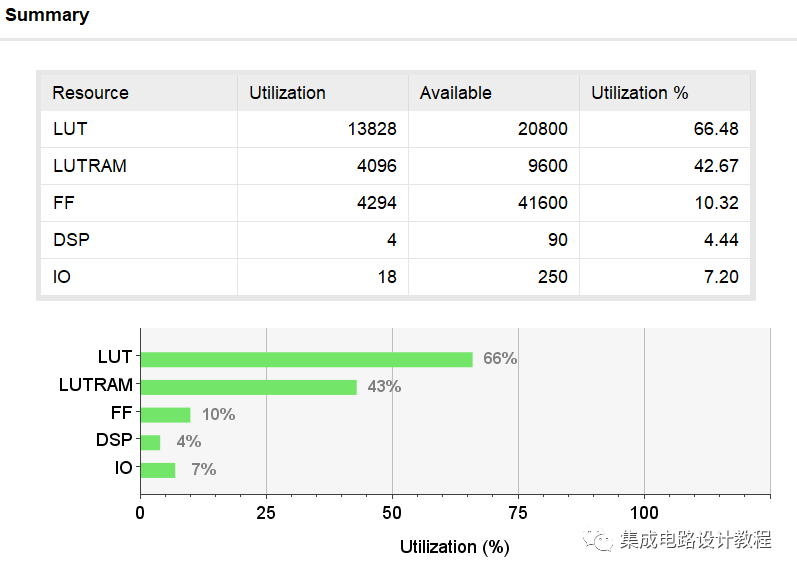The width and height of the screenshot is (797, 574).
Task: Select DSP percentage 4.44
Action: pyautogui.click(x=721, y=239)
